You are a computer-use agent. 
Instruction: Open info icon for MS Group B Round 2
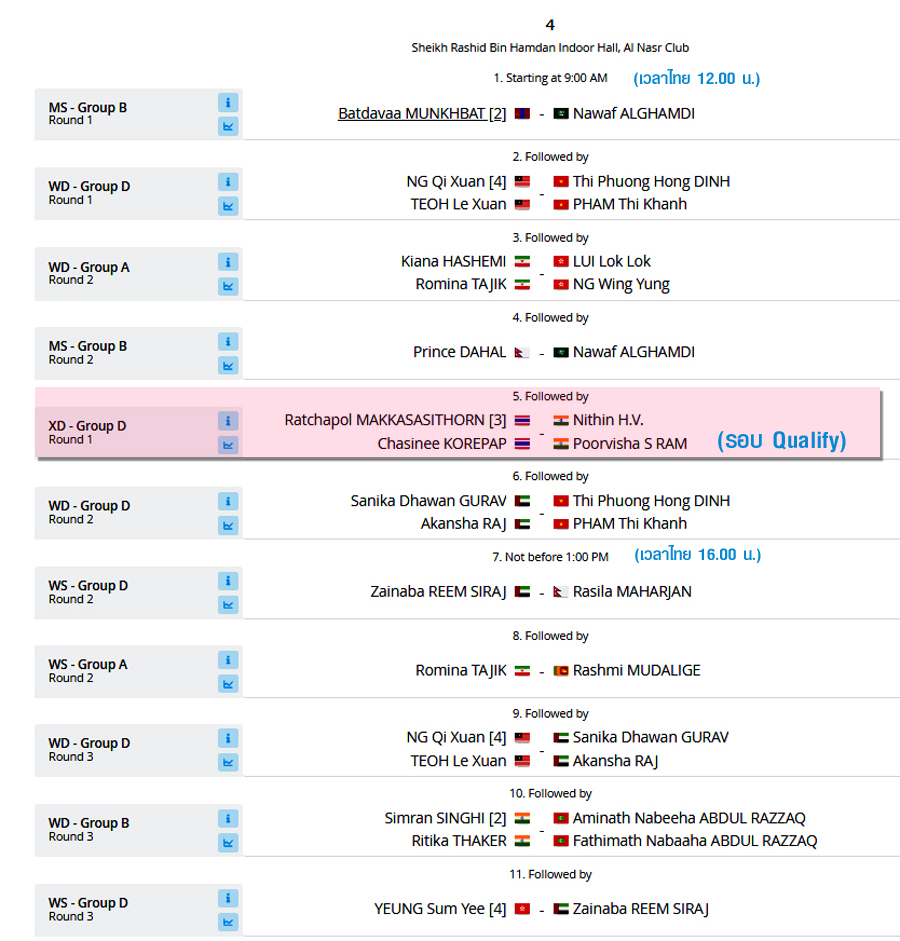point(228,341)
